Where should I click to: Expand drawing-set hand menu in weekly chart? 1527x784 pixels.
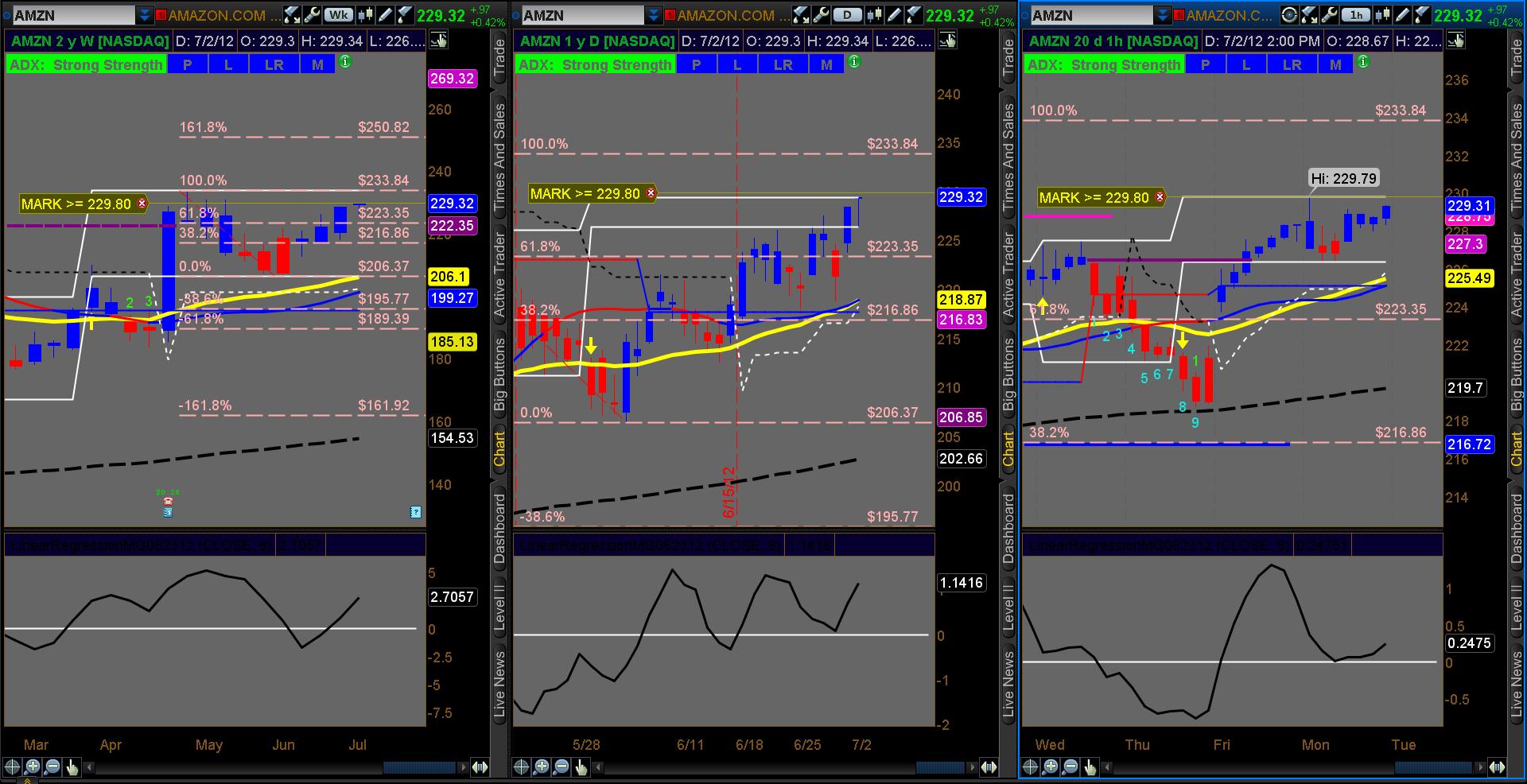[438, 41]
